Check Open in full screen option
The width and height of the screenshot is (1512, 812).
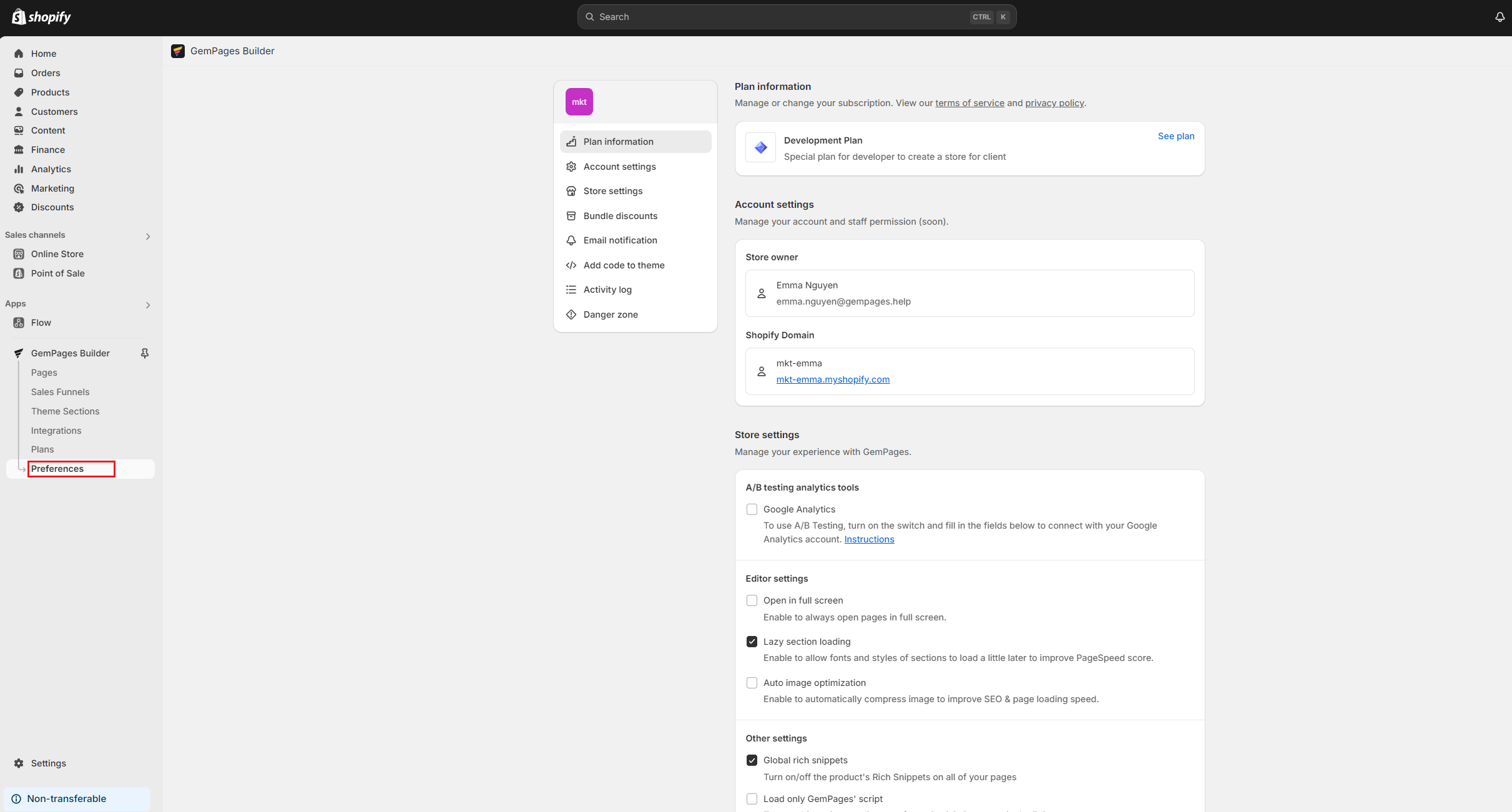coord(752,600)
